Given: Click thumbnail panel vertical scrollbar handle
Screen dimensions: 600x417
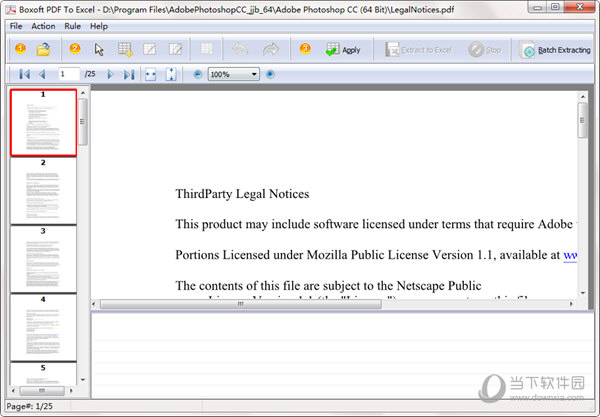Looking at the screenshot, I should (x=83, y=122).
